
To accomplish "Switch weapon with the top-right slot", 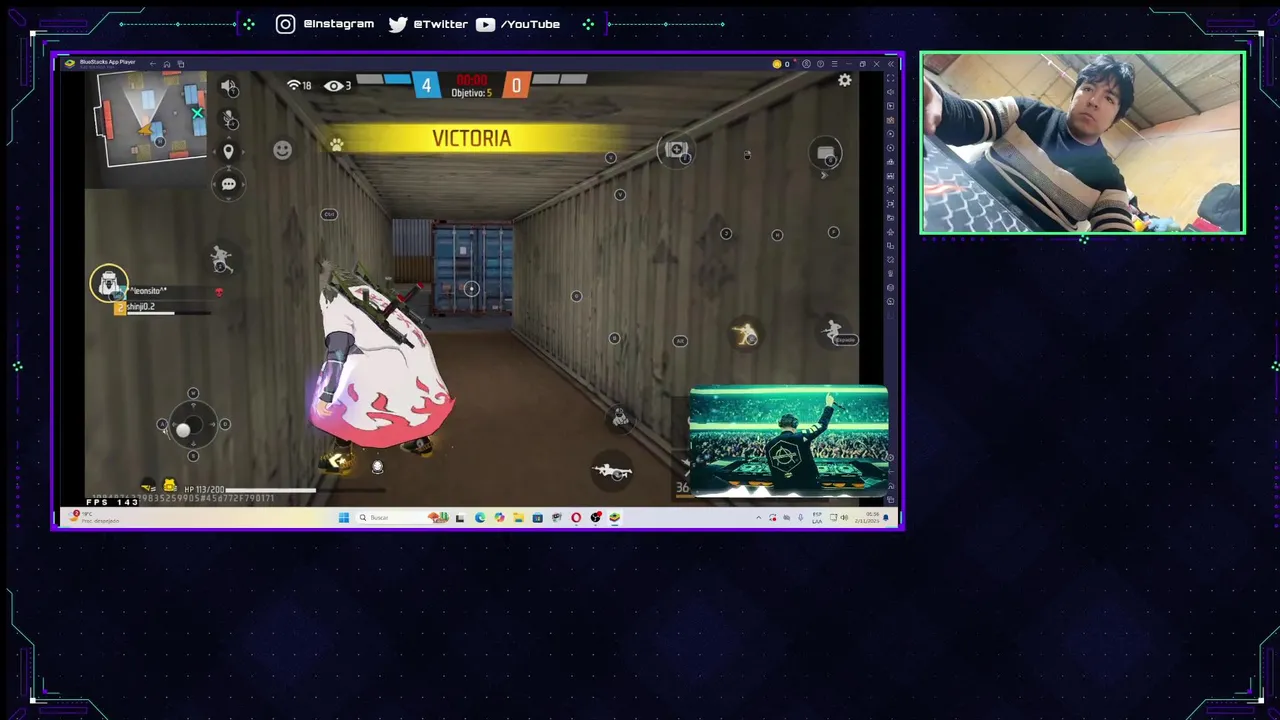I will [x=826, y=154].
